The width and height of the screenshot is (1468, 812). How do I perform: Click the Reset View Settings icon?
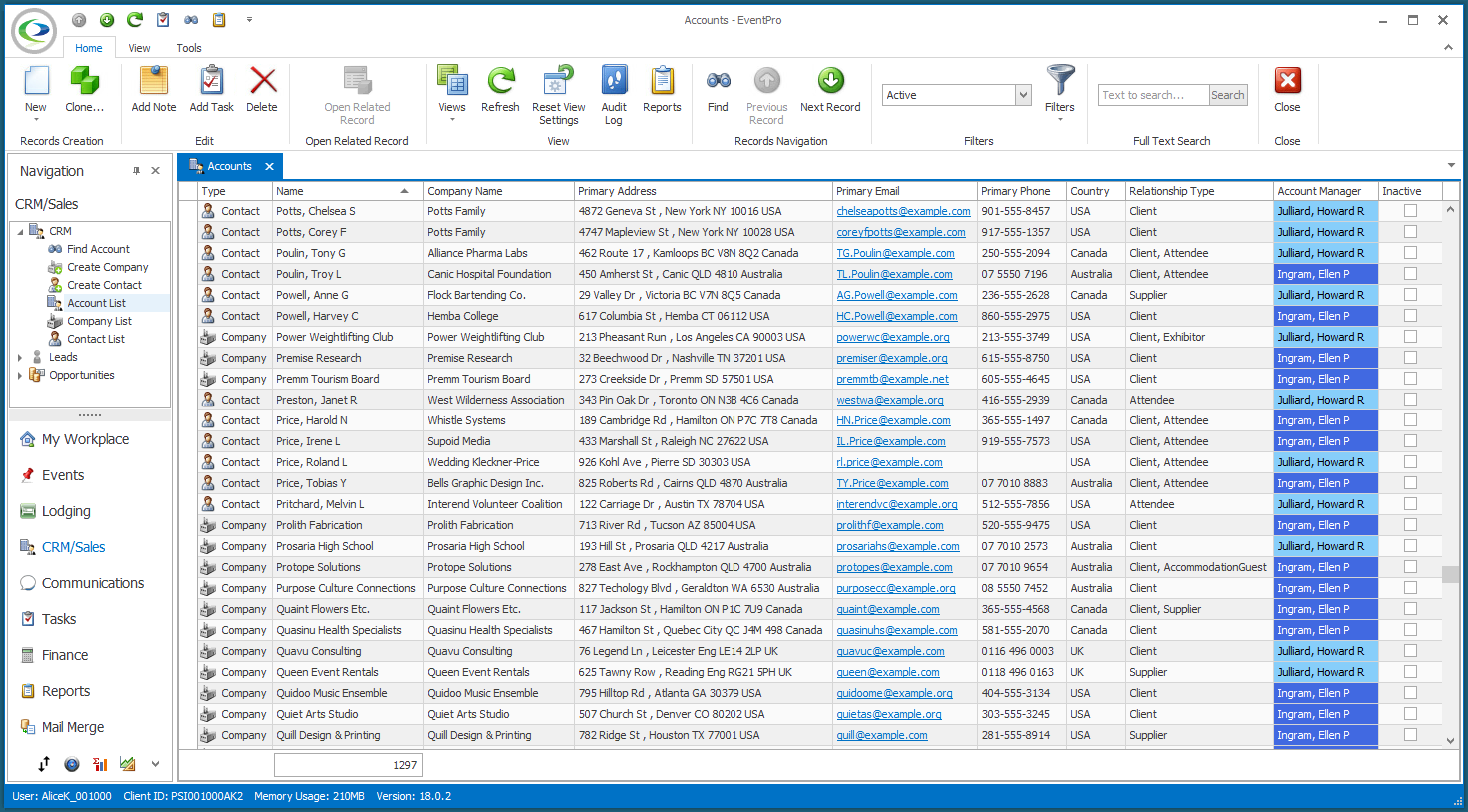(x=558, y=81)
